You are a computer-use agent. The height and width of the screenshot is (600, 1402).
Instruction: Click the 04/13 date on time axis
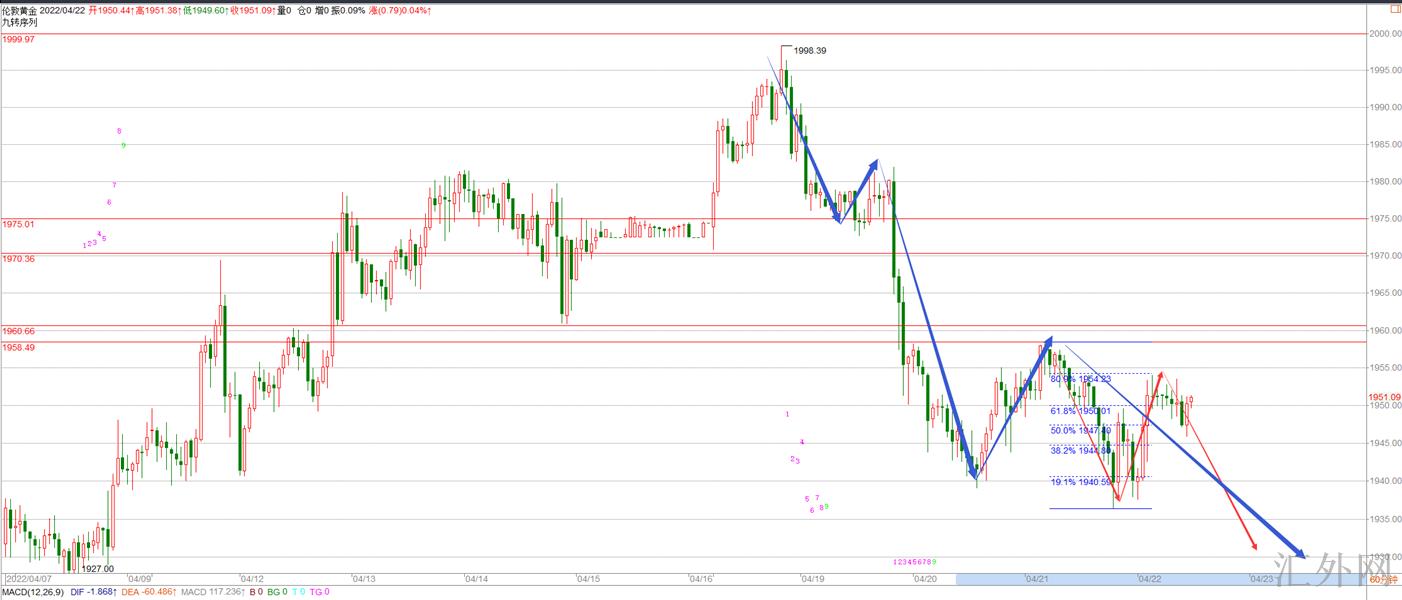[363, 579]
